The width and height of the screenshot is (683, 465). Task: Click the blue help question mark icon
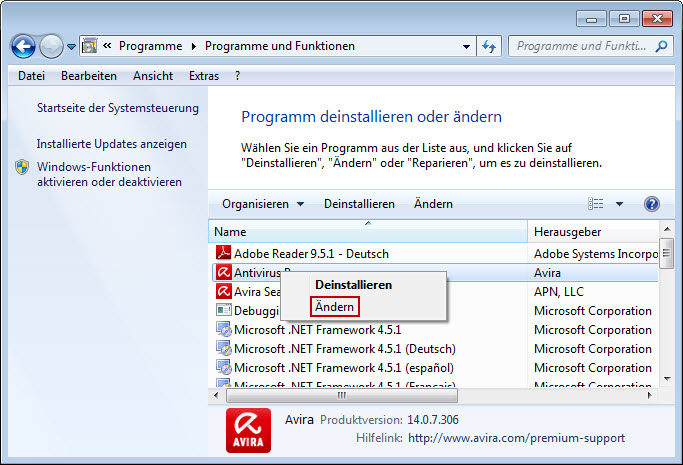652,204
